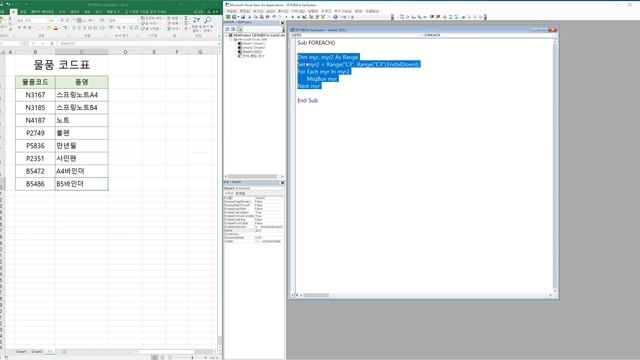Image resolution: width=640 pixels, height=360 pixels.
Task: Close the Project Explorer panel
Action: pyautogui.click(x=282, y=22)
